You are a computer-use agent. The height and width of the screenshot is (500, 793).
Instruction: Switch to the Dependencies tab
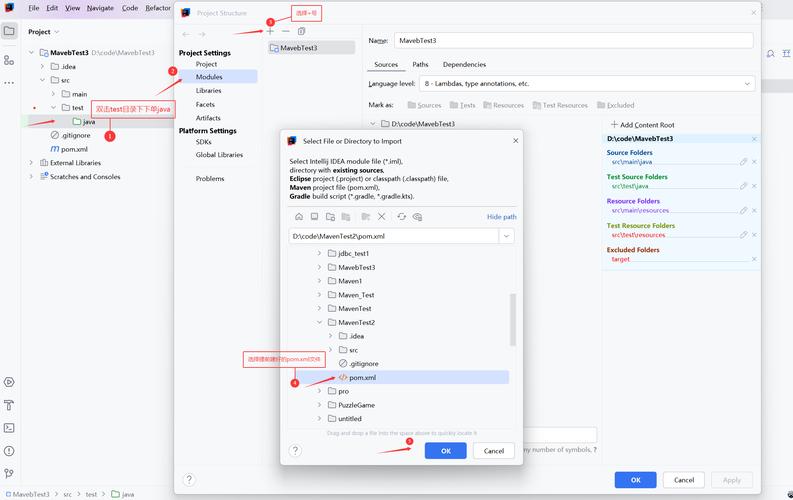[464, 65]
